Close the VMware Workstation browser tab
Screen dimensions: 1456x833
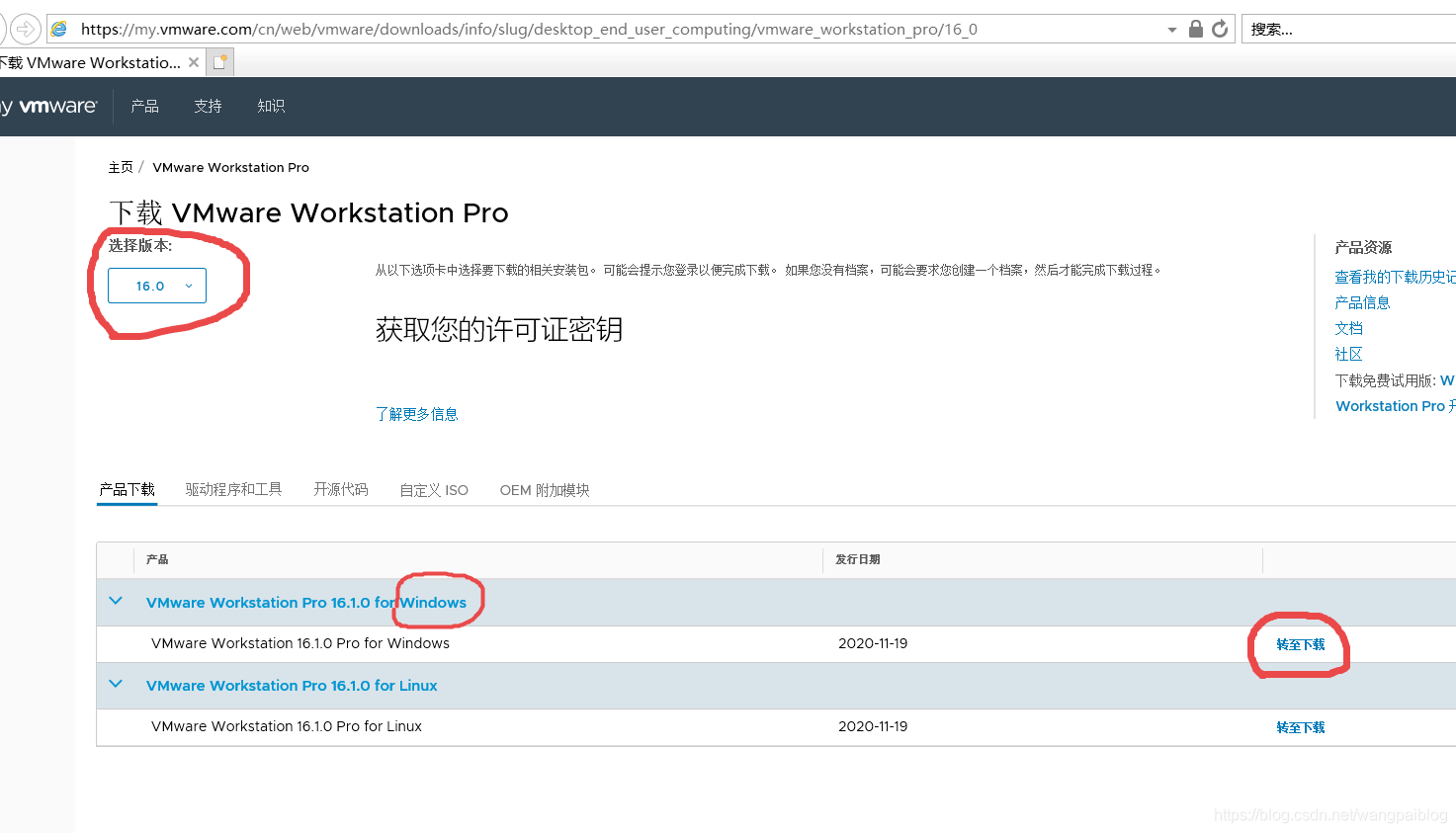pyautogui.click(x=194, y=62)
